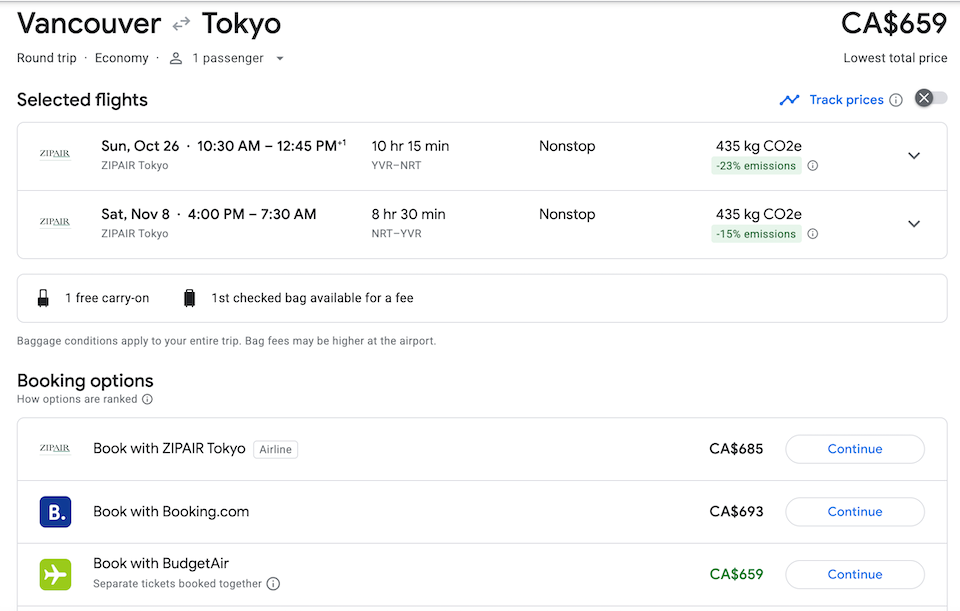This screenshot has height=611, width=960.
Task: Click the BudgetAir airplane logo icon
Action: [55, 574]
